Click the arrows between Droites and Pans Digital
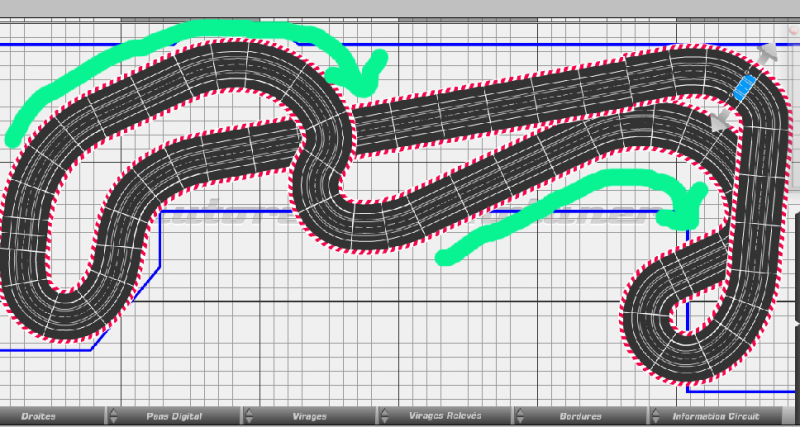Screen dimensions: 800x427 pos(113,416)
